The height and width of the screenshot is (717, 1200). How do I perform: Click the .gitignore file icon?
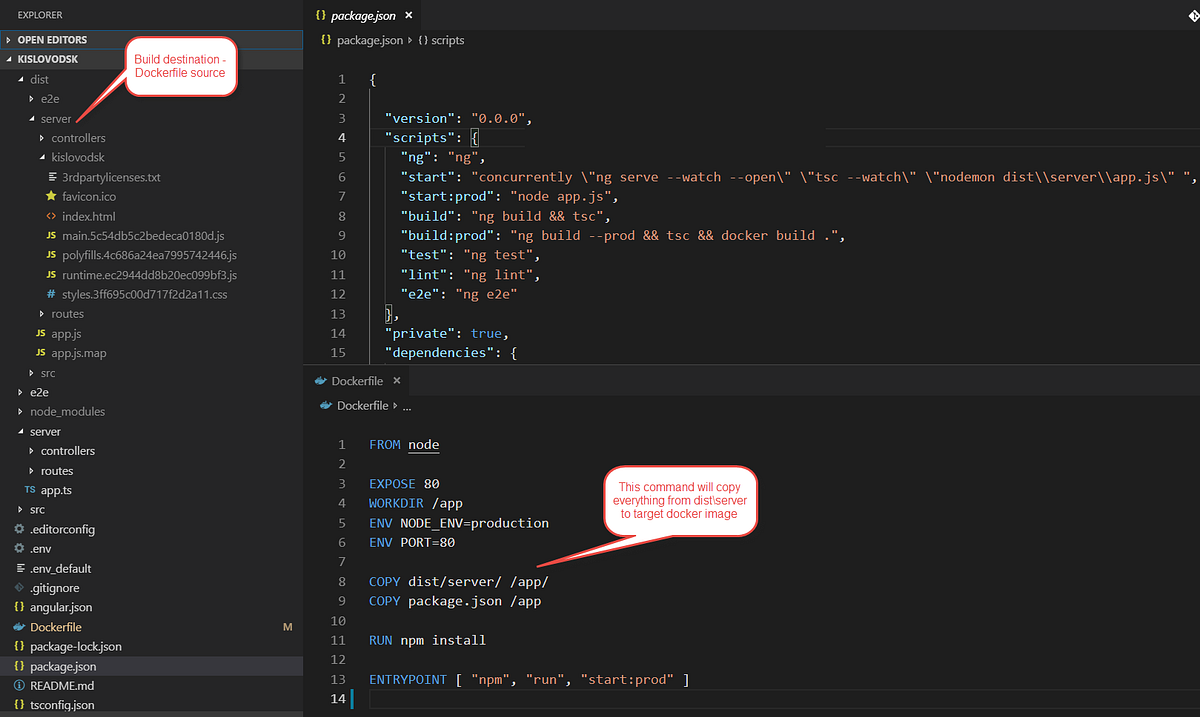pos(18,587)
